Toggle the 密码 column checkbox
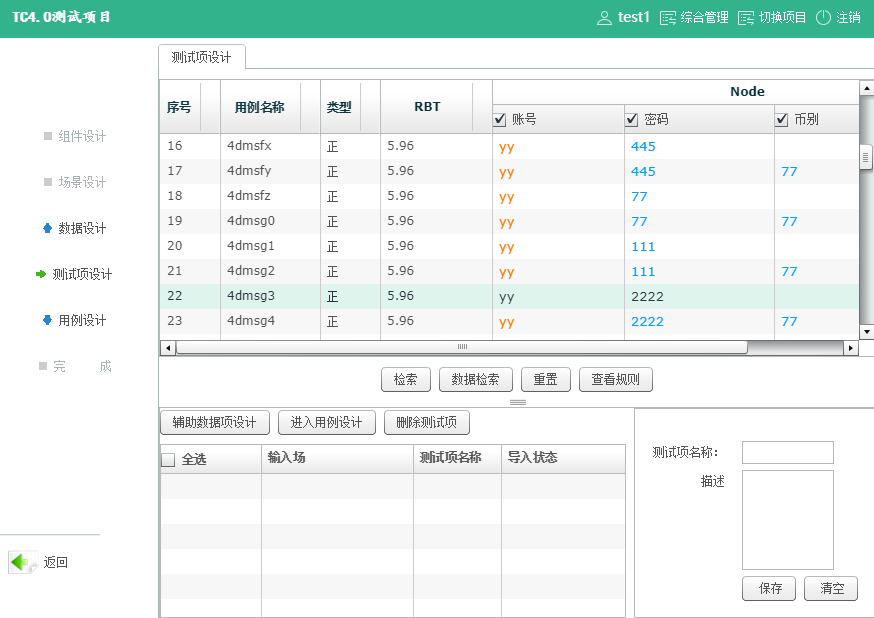874x618 pixels. [x=632, y=119]
